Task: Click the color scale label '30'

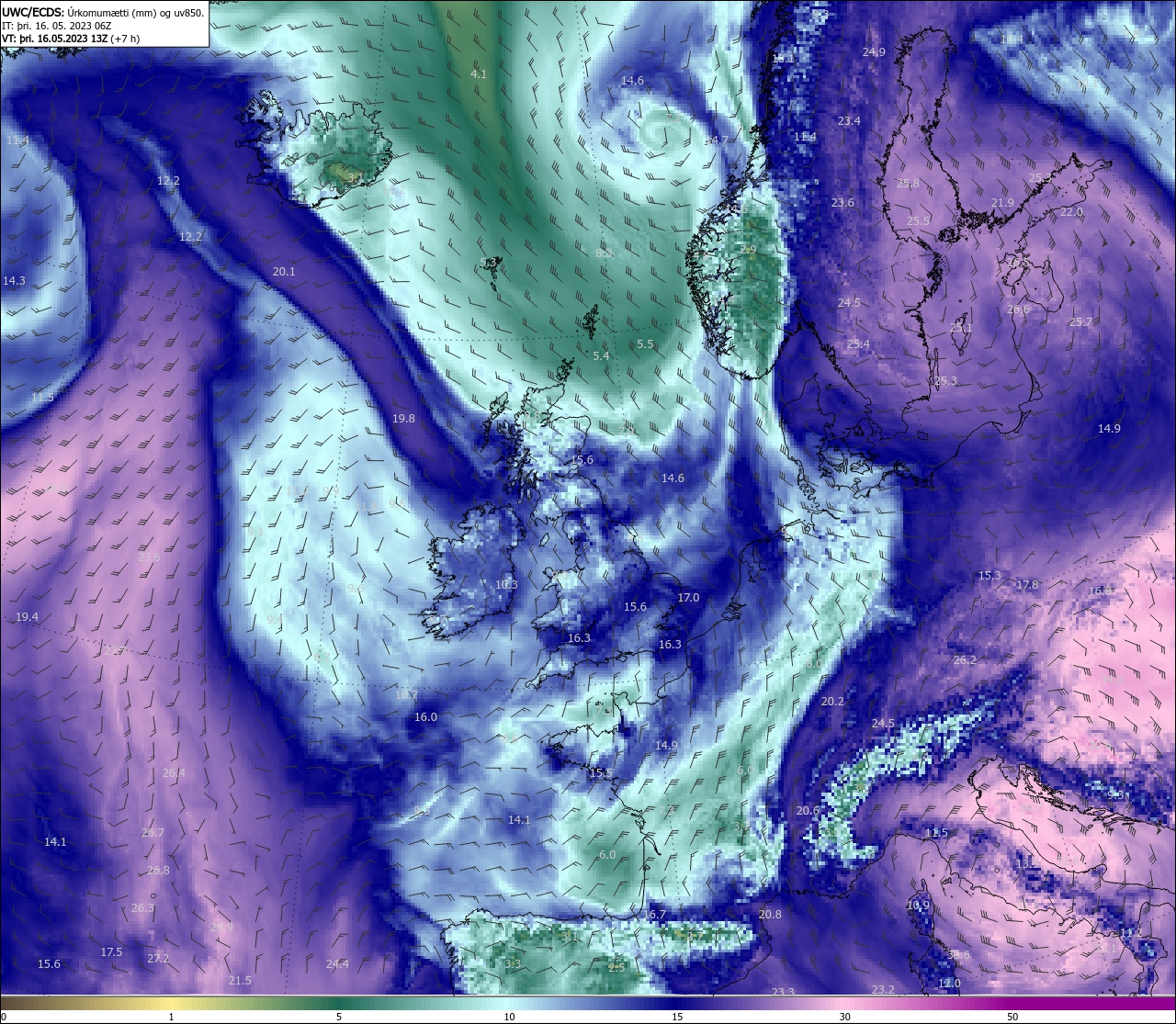Action: coord(844,1017)
